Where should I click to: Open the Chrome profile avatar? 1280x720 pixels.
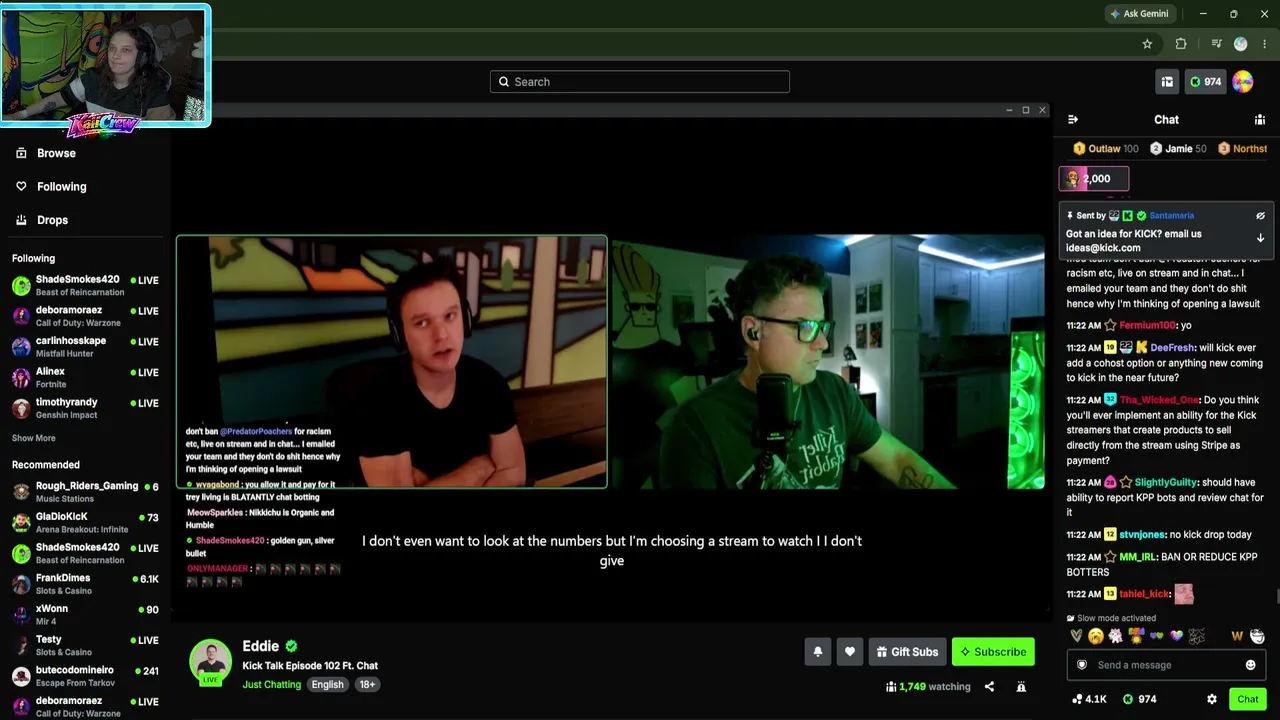(1241, 44)
